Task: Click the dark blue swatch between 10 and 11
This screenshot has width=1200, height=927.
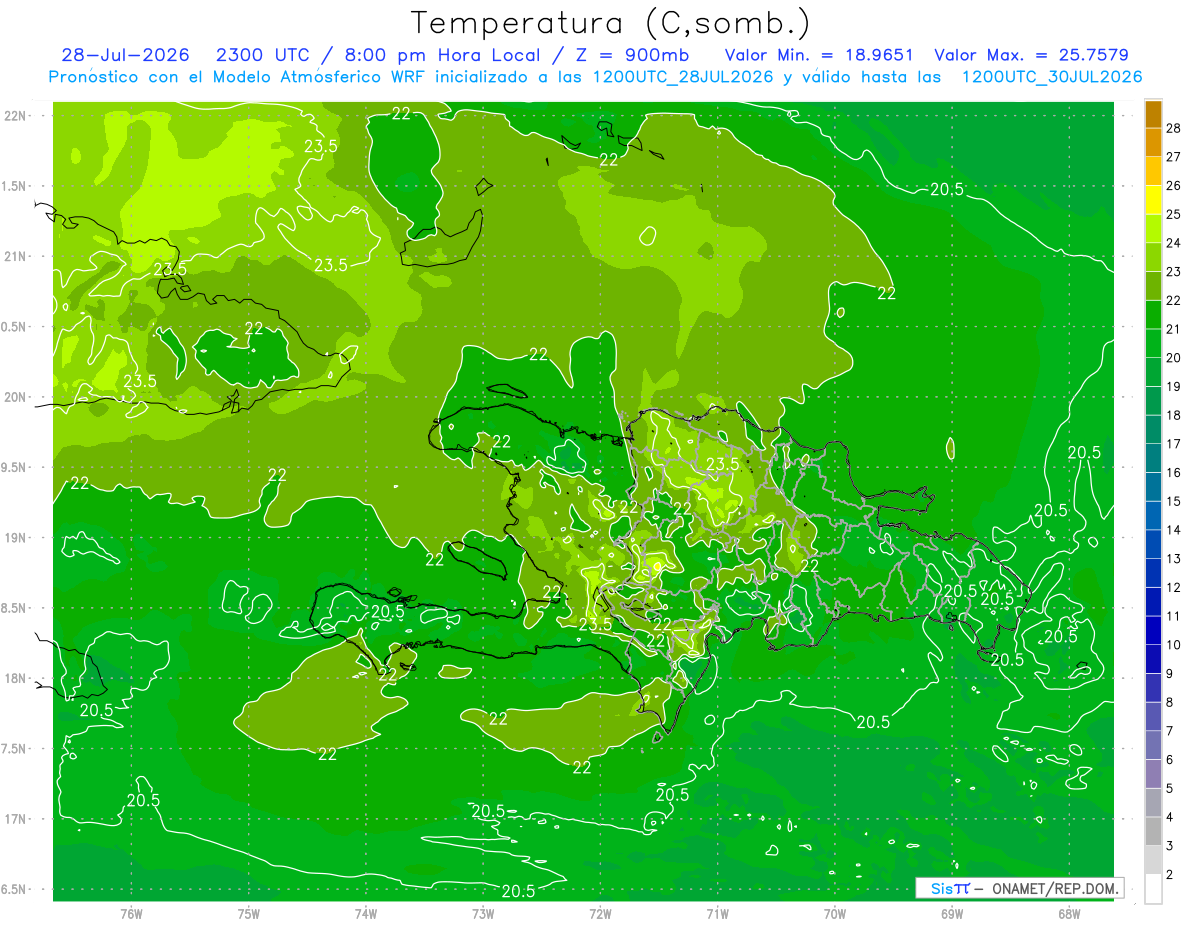Action: [1153, 631]
